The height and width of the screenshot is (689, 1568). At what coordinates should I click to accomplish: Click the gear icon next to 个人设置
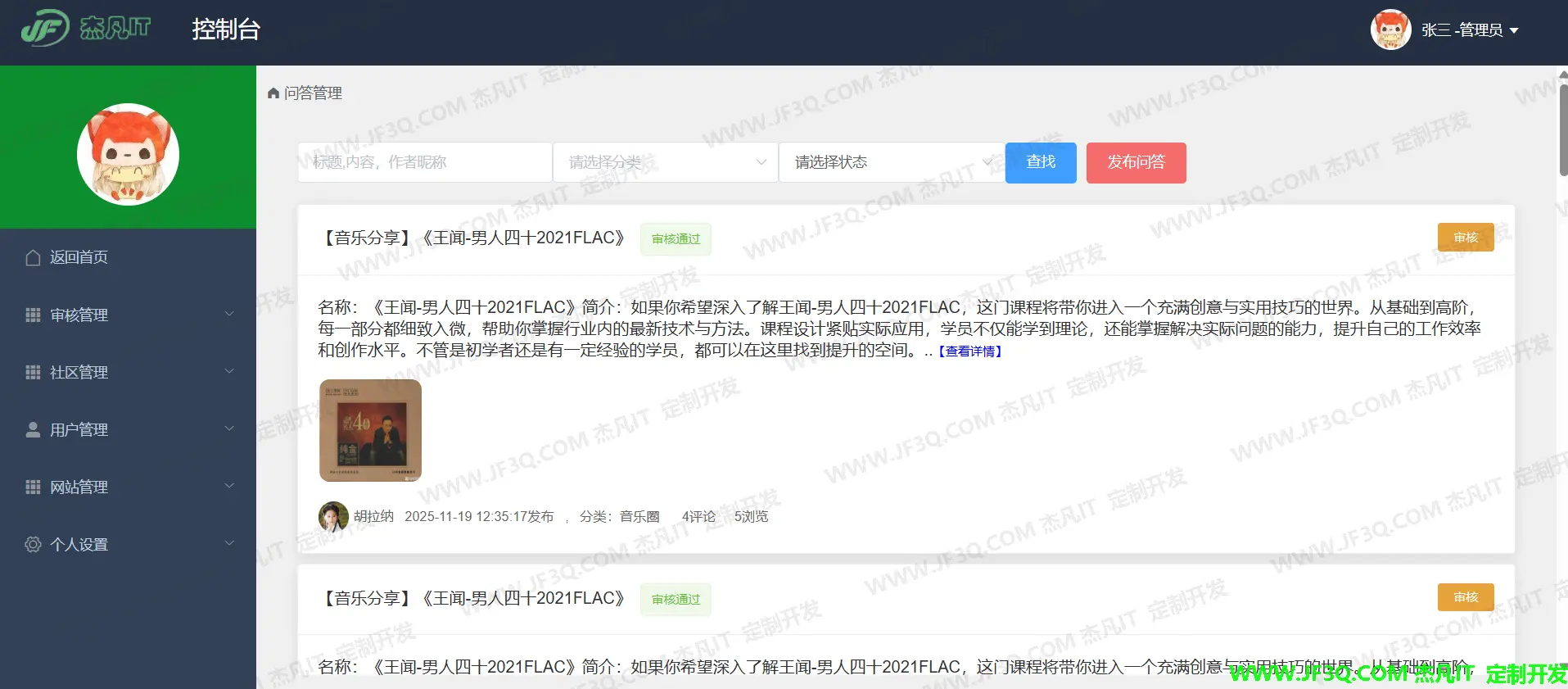33,544
